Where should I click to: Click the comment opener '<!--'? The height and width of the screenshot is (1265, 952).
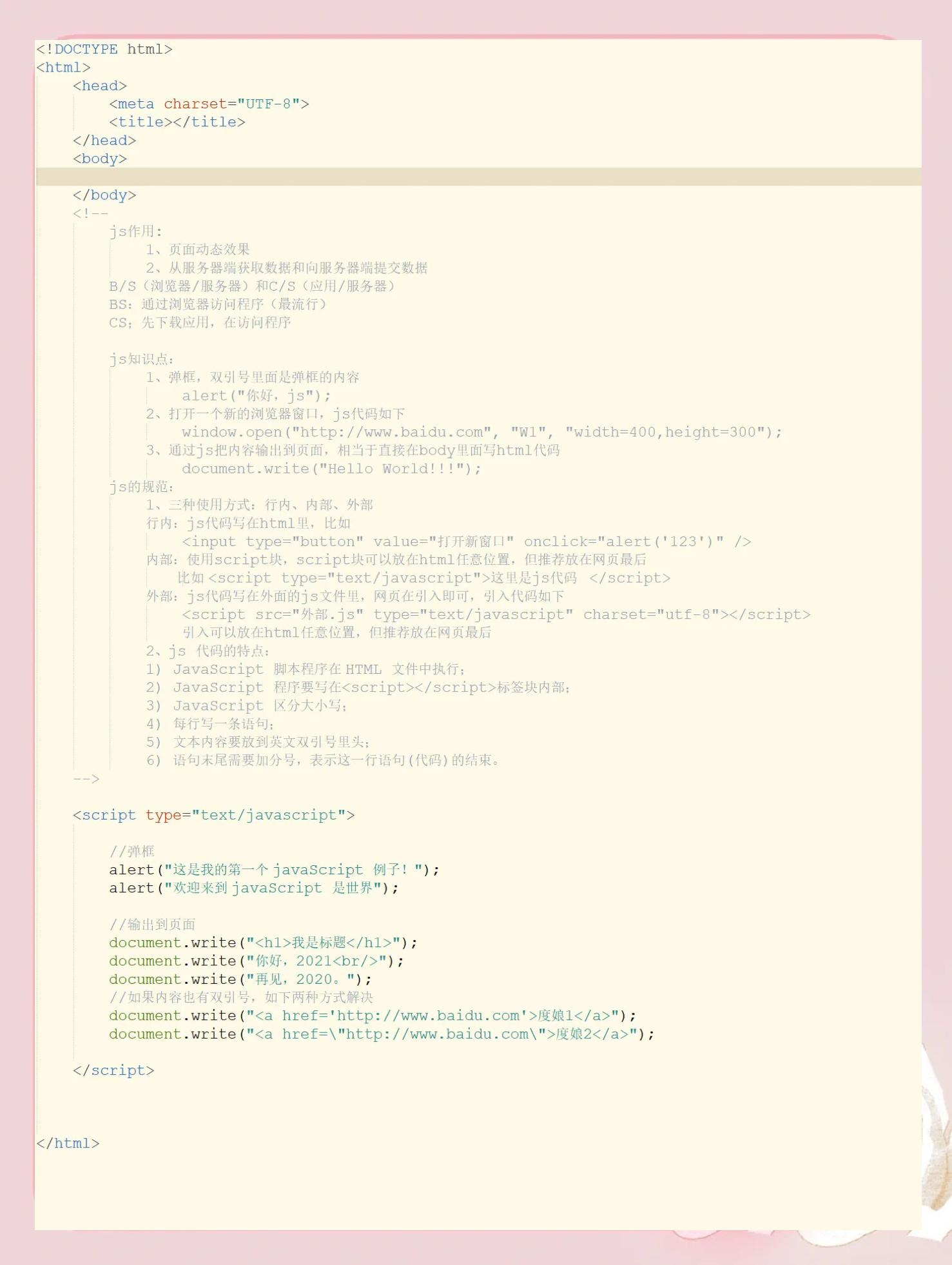coord(90,213)
